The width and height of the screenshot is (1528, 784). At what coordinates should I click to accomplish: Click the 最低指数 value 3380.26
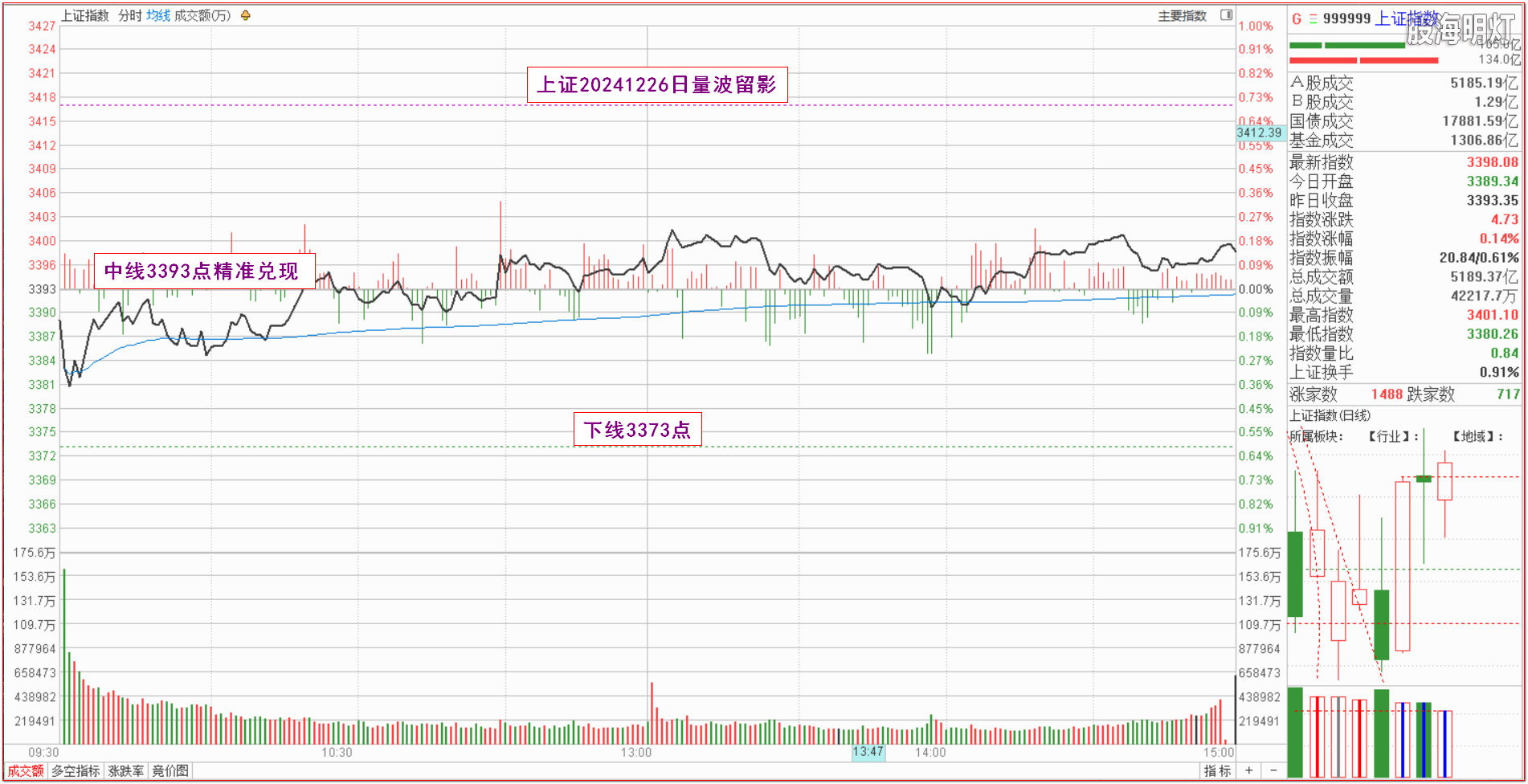tap(1493, 334)
